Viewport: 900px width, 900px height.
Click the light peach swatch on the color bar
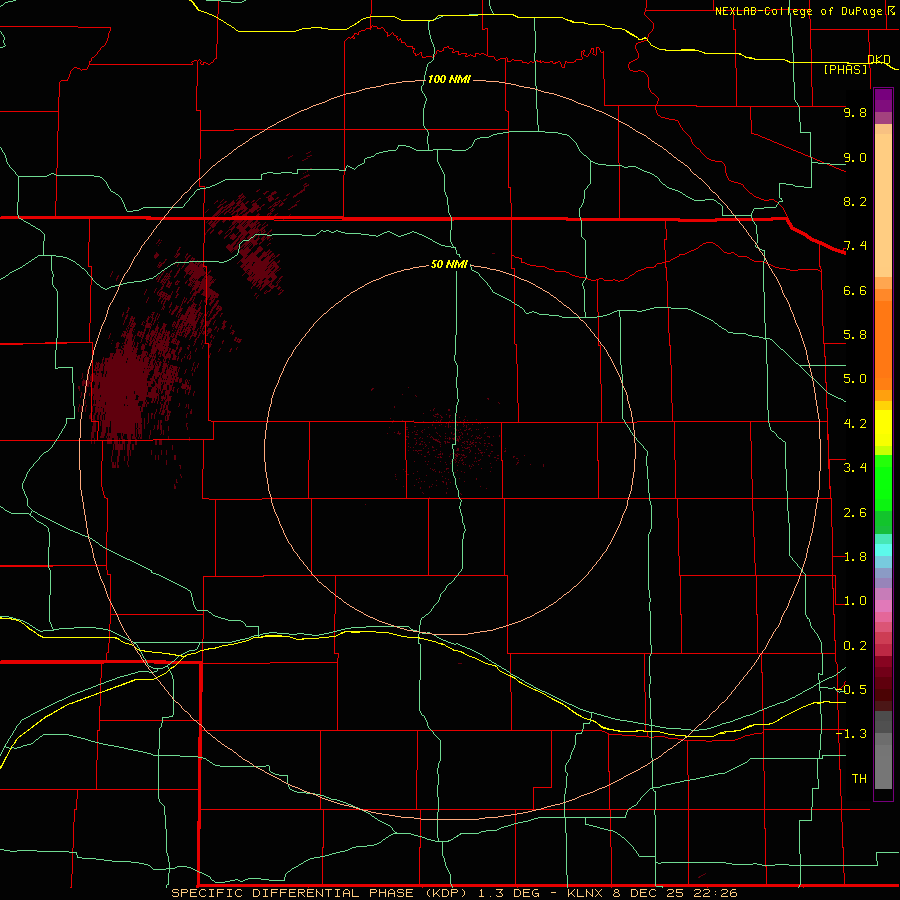click(883, 205)
